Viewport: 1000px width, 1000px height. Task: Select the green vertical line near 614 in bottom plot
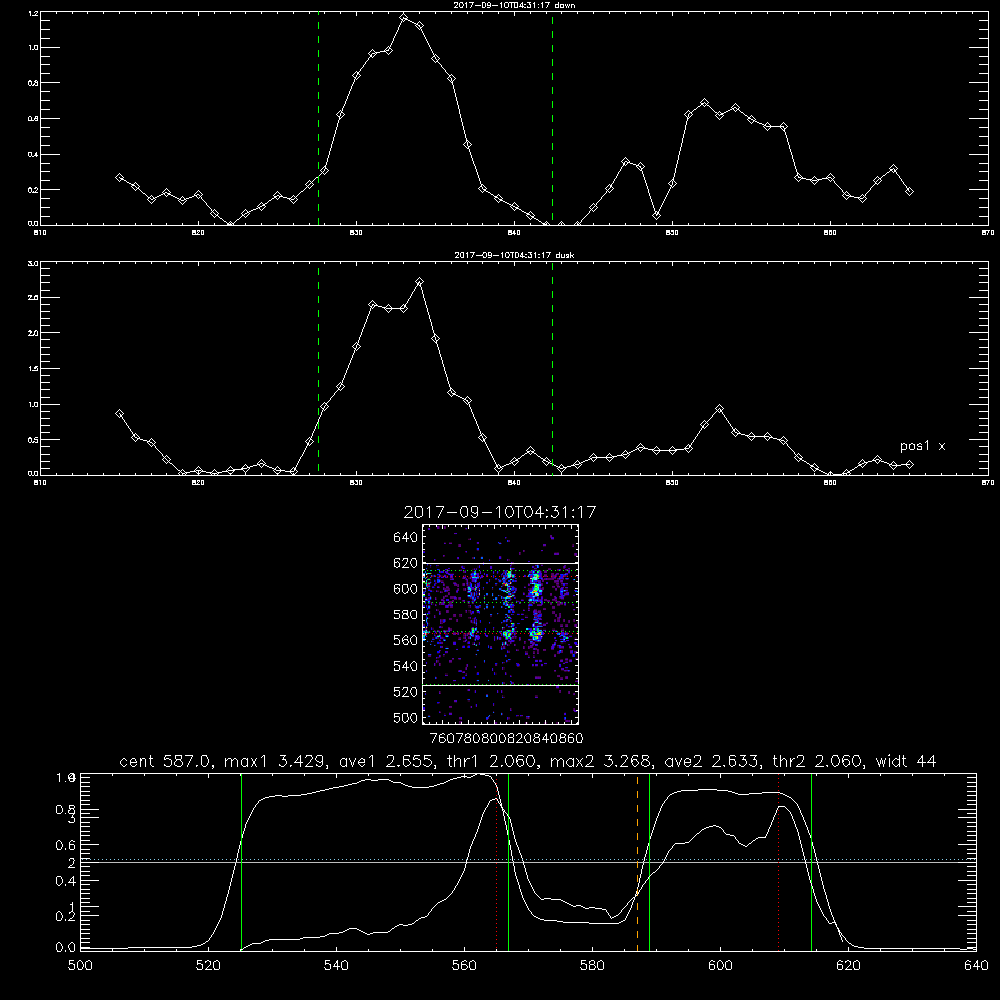(x=811, y=862)
